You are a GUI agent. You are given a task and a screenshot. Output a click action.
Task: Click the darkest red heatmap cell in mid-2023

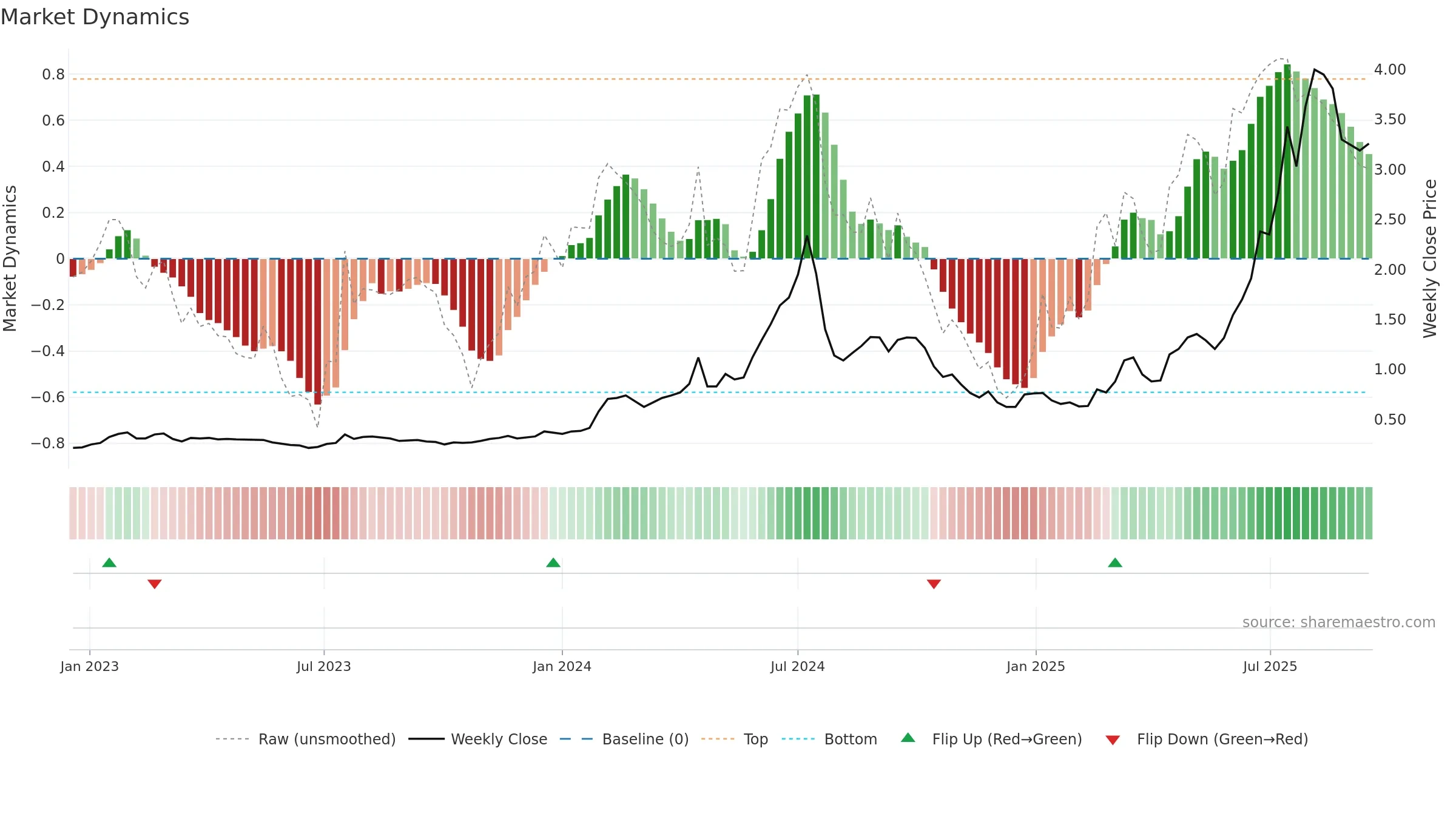[318, 513]
